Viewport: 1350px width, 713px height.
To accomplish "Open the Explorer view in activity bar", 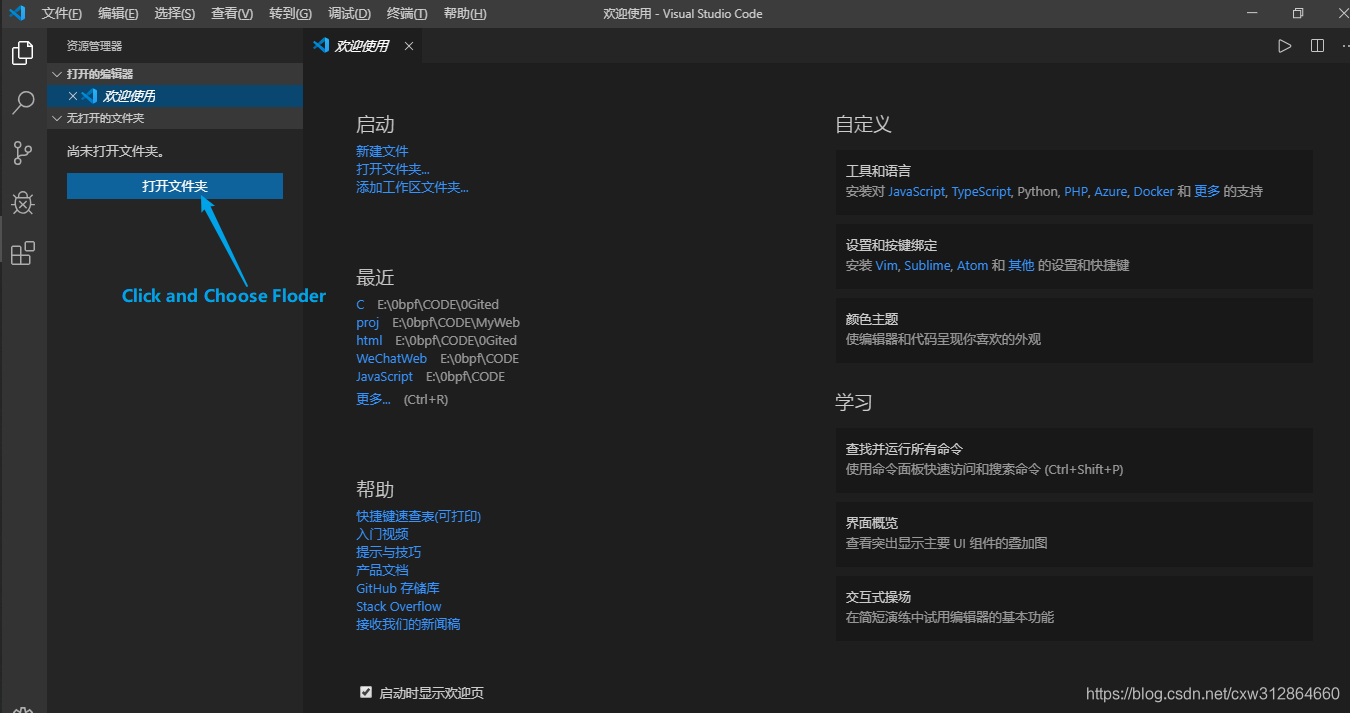I will coord(23,53).
